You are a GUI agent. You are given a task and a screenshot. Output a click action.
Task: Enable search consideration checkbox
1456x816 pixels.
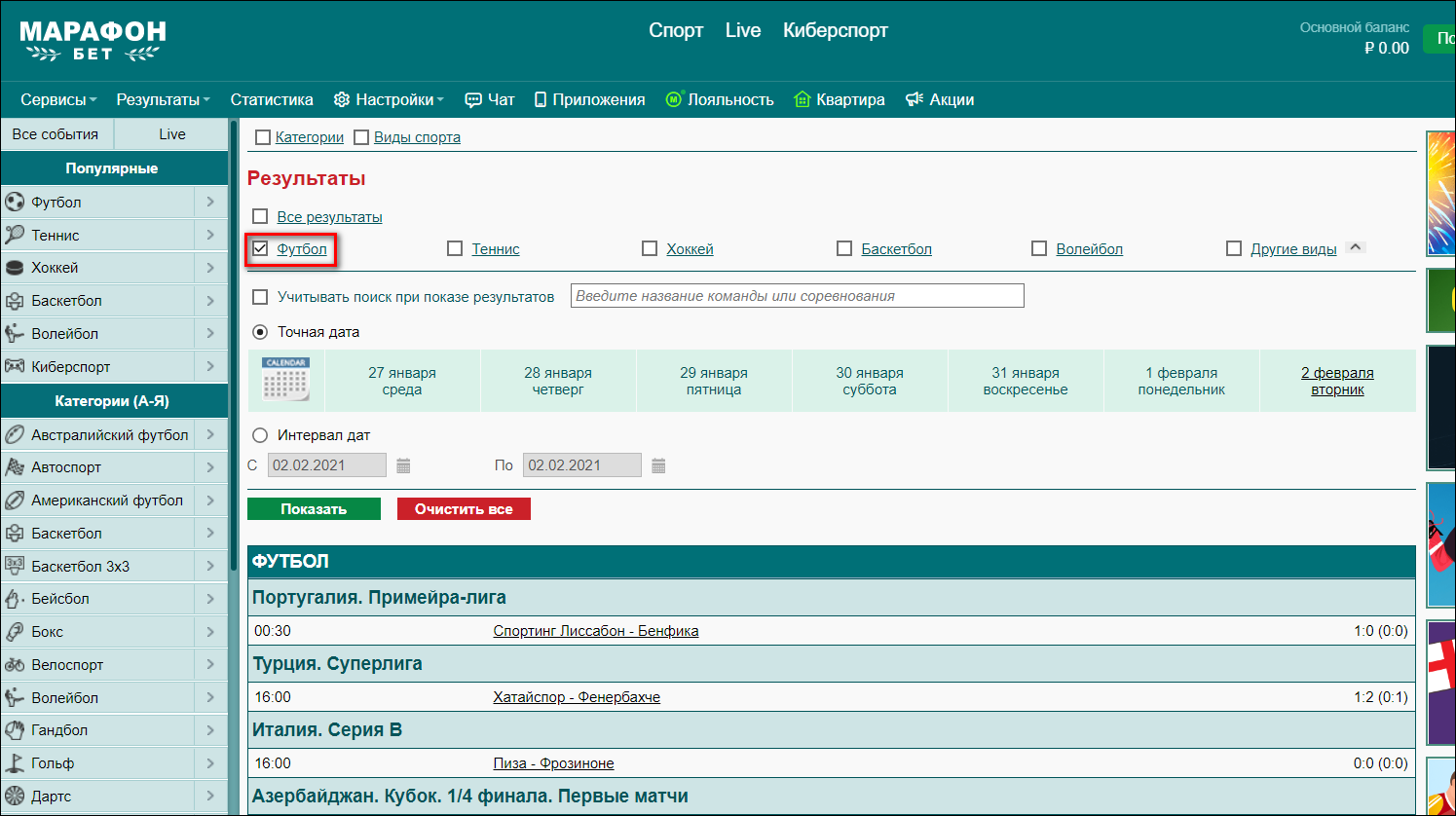pyautogui.click(x=260, y=297)
